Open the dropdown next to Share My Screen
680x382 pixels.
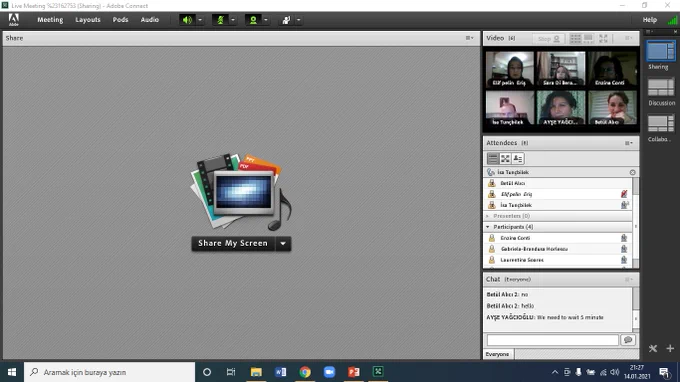[283, 243]
